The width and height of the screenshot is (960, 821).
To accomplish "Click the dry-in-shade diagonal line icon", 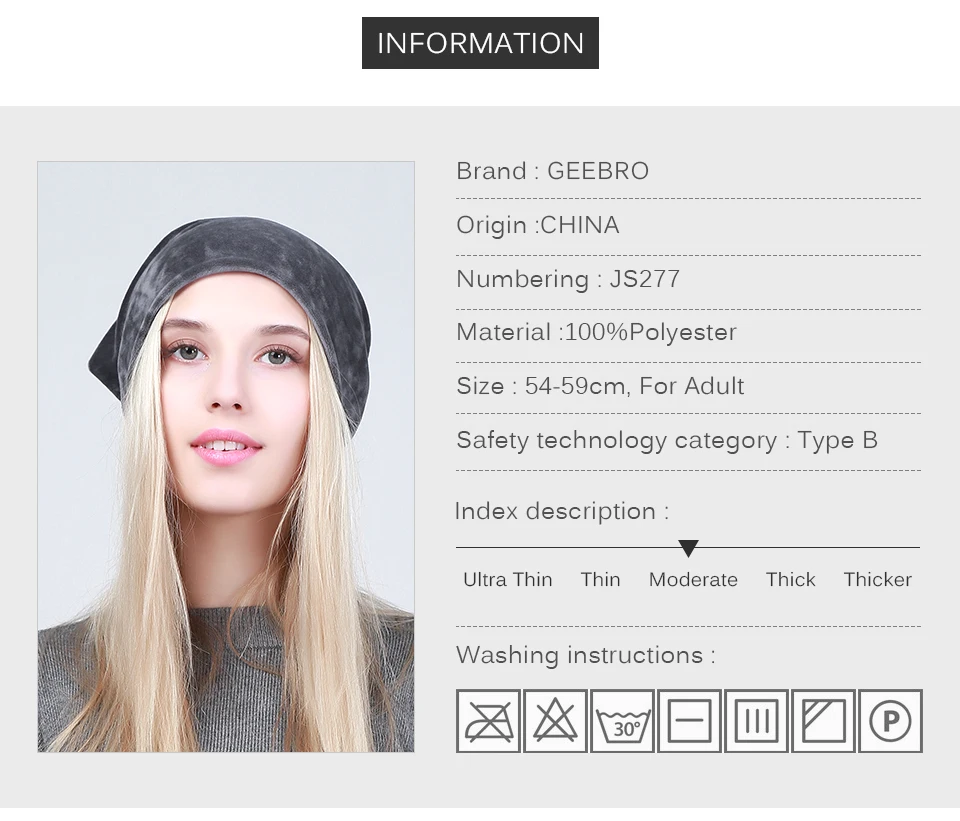I will (823, 721).
